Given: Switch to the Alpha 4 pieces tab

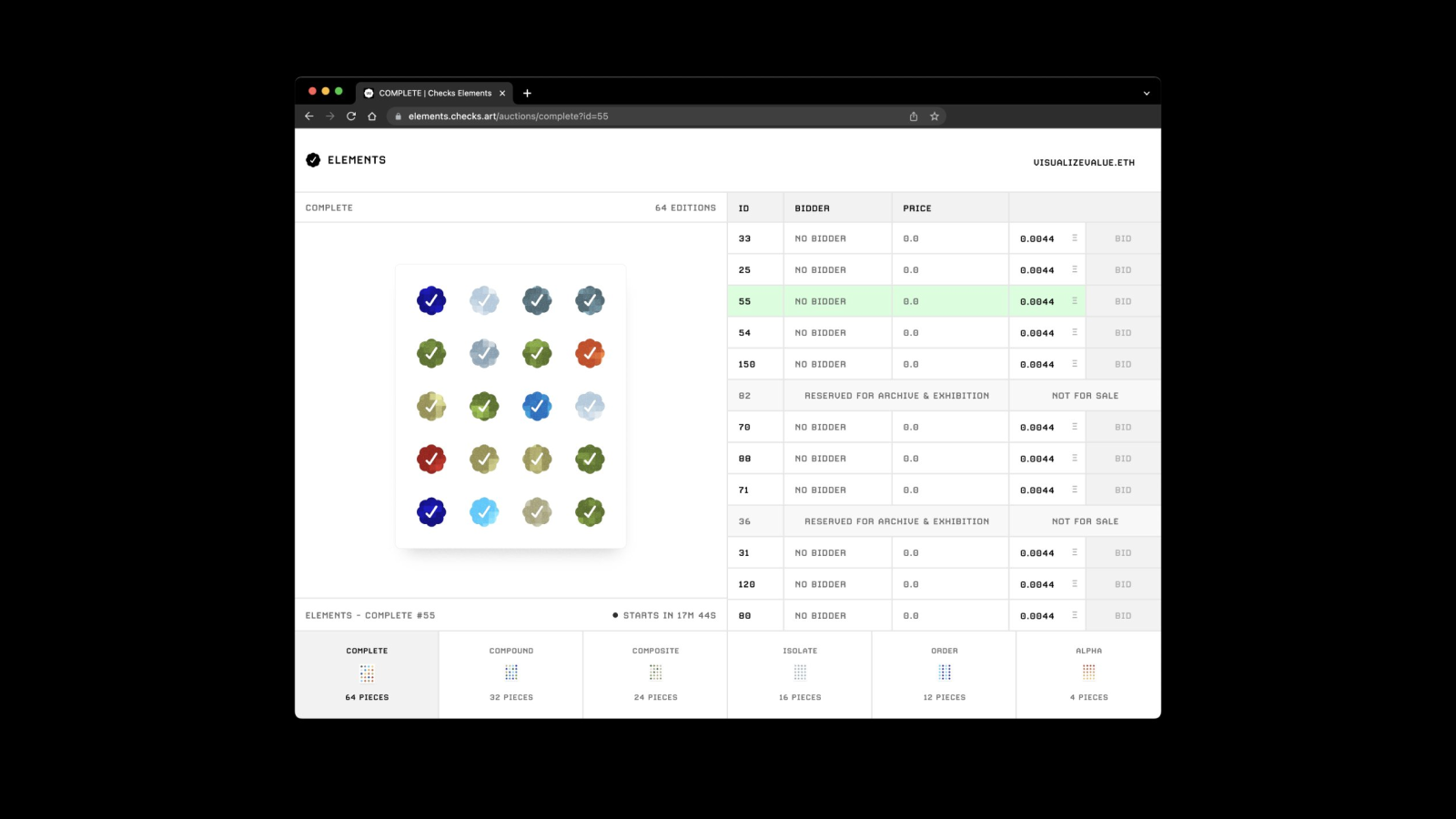Looking at the screenshot, I should click(1088, 674).
